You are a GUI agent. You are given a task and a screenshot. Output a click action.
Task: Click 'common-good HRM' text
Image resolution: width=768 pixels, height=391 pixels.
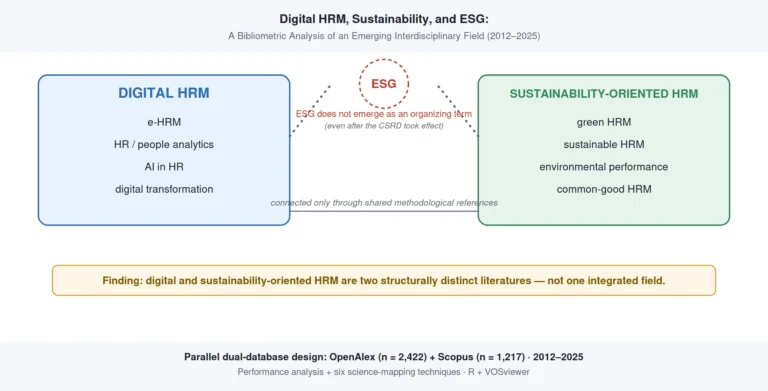[604, 189]
